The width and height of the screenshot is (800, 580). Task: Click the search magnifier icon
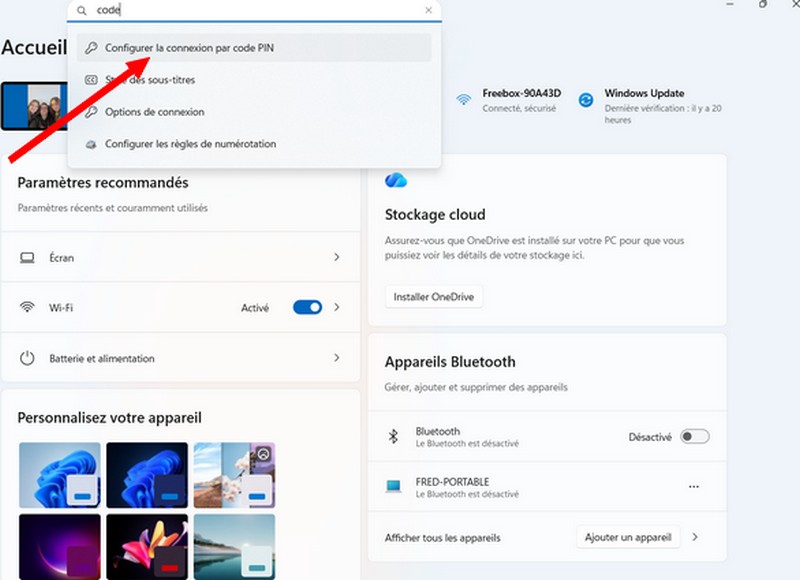(x=82, y=11)
